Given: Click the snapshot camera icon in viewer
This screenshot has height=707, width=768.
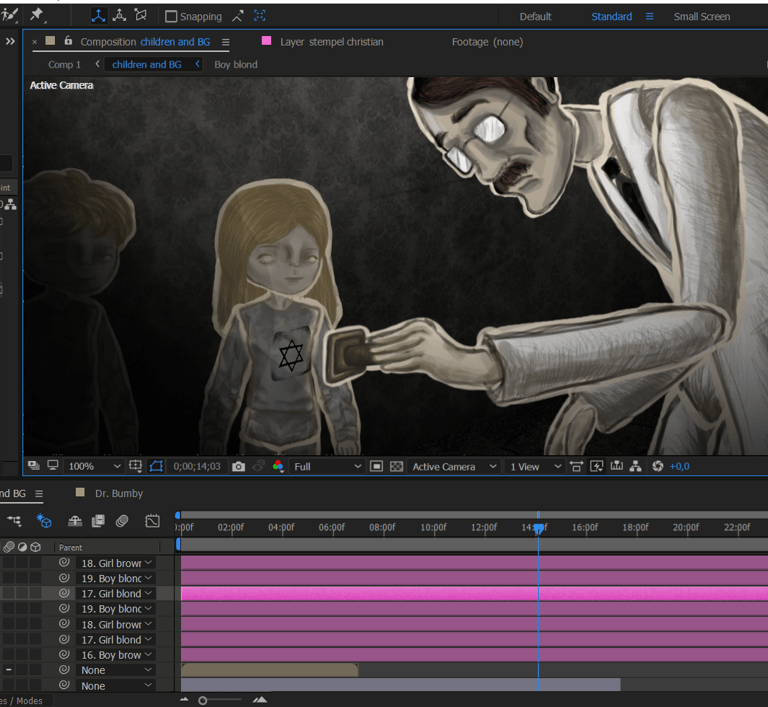Looking at the screenshot, I should [x=238, y=466].
